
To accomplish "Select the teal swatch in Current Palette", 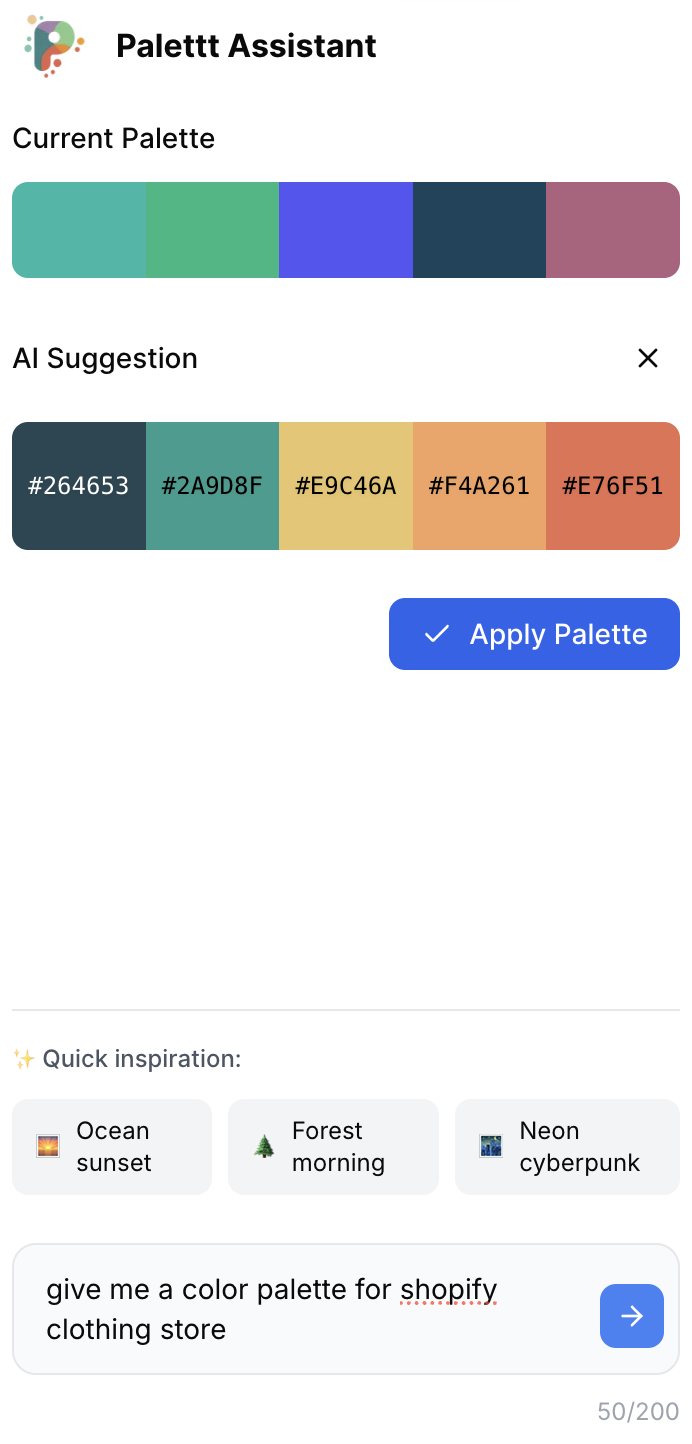I will 78,230.
